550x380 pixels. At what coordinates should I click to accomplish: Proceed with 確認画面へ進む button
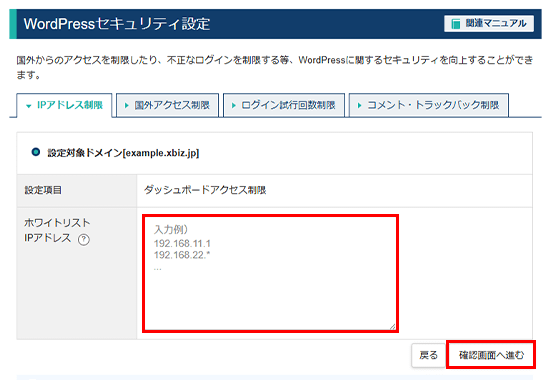(491, 355)
